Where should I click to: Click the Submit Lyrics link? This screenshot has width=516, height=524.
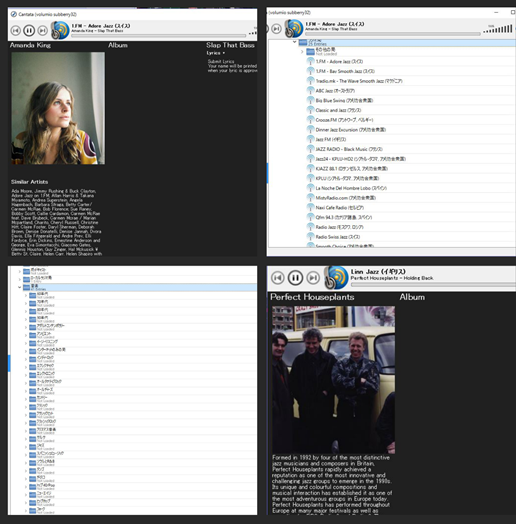click(x=221, y=61)
